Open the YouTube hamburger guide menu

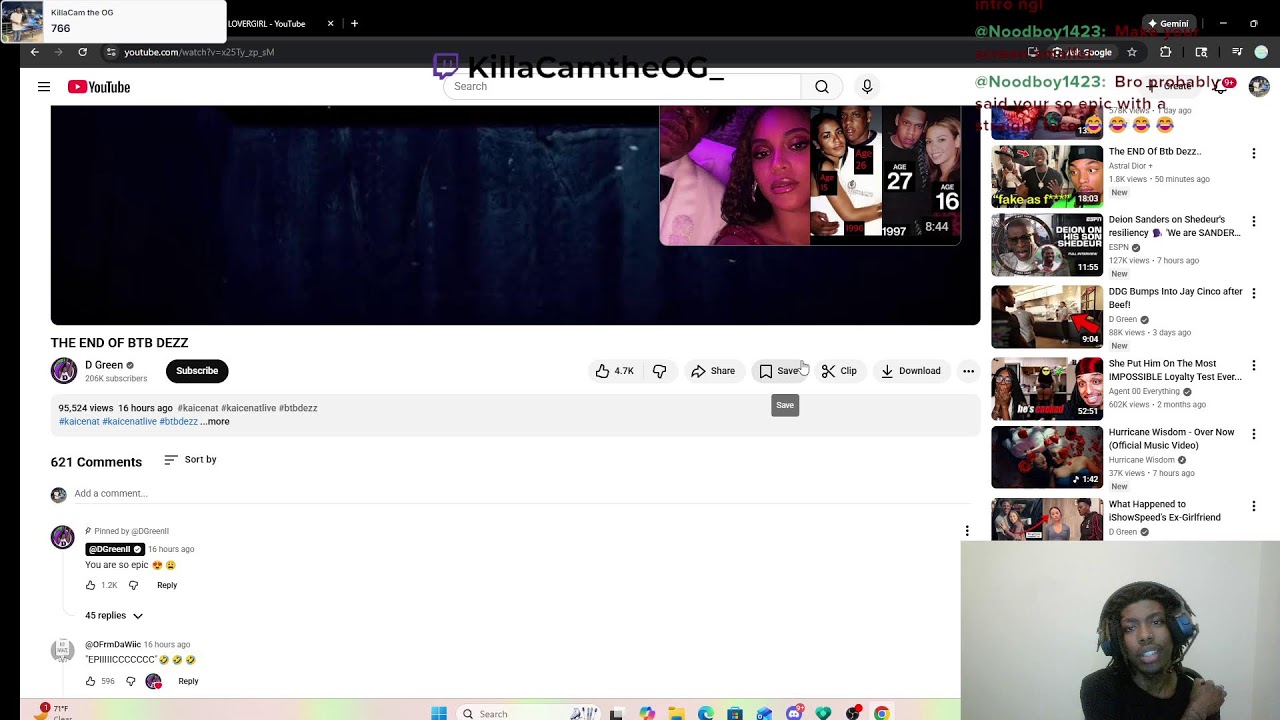pos(44,87)
